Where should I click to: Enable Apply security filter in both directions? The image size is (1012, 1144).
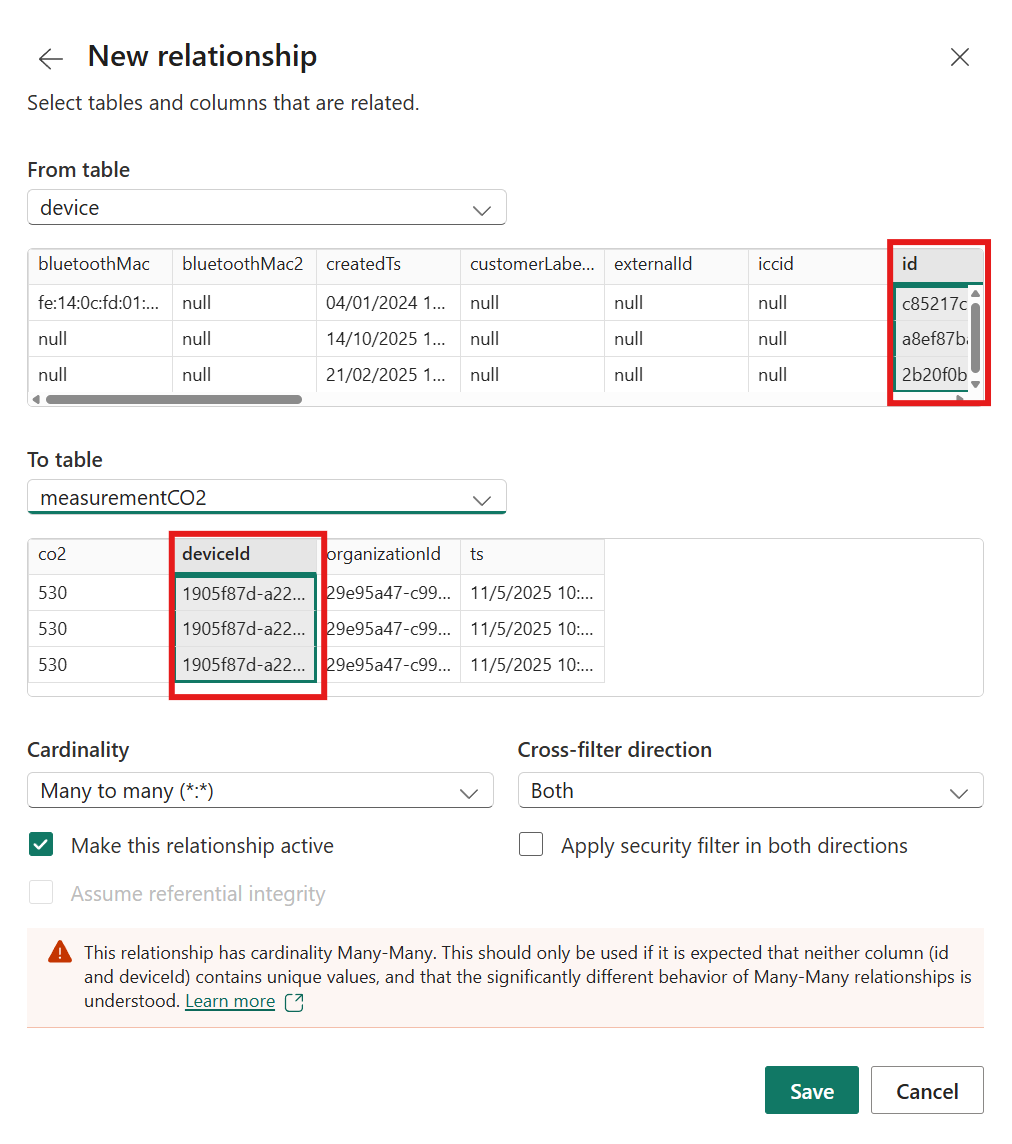tap(531, 846)
